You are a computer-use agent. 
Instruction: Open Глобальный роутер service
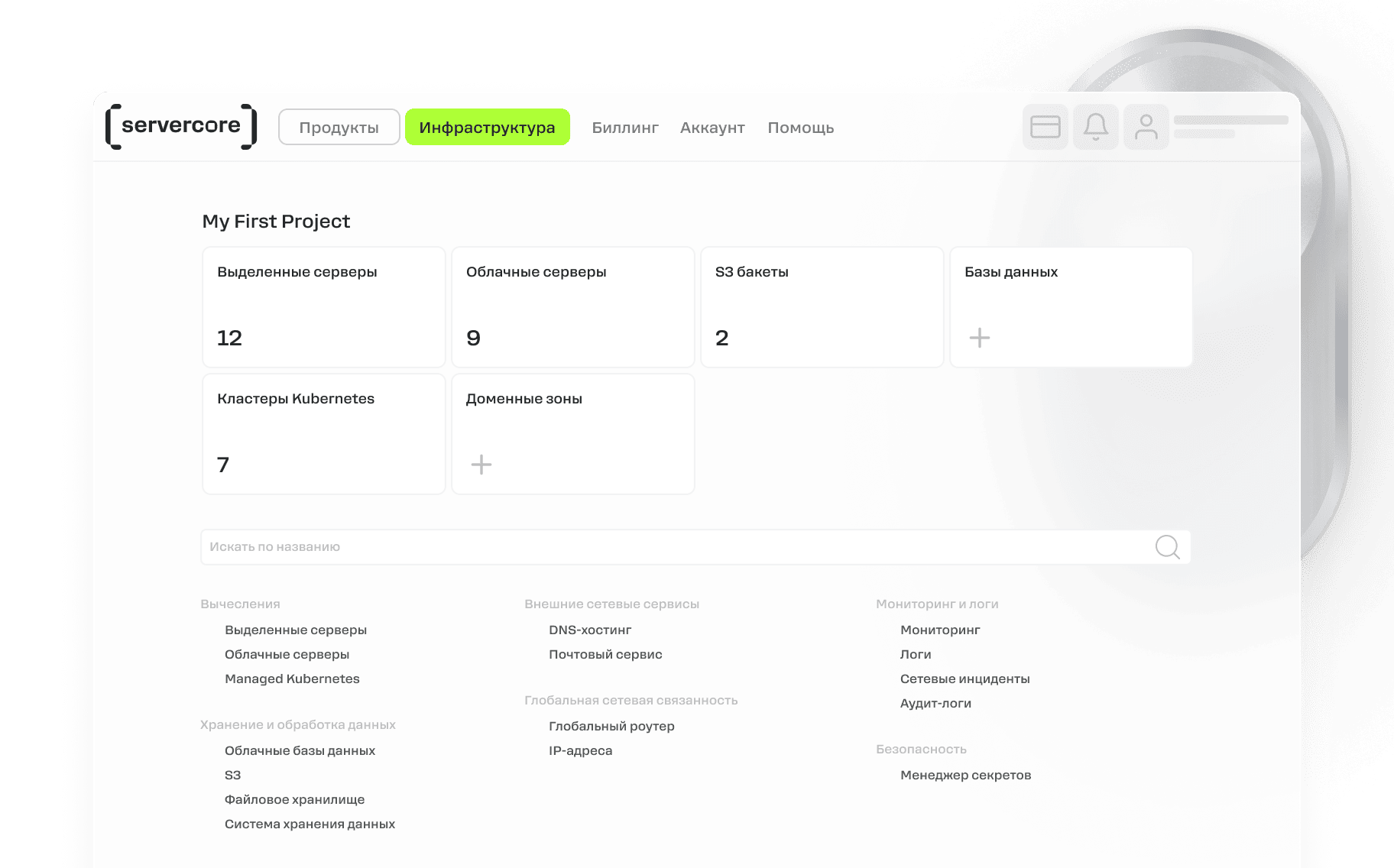(x=611, y=725)
